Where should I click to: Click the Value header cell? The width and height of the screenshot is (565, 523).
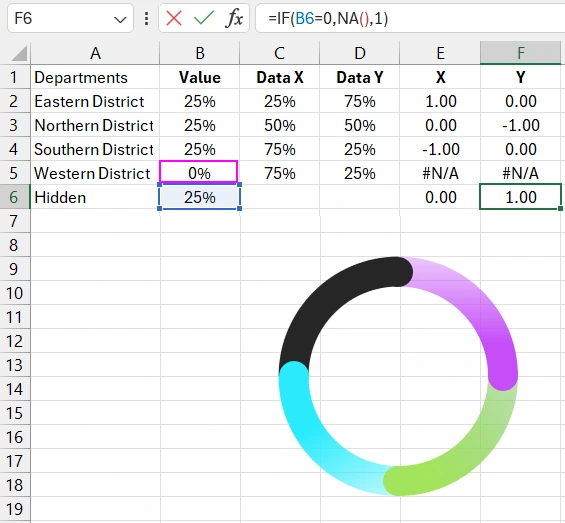(x=200, y=77)
